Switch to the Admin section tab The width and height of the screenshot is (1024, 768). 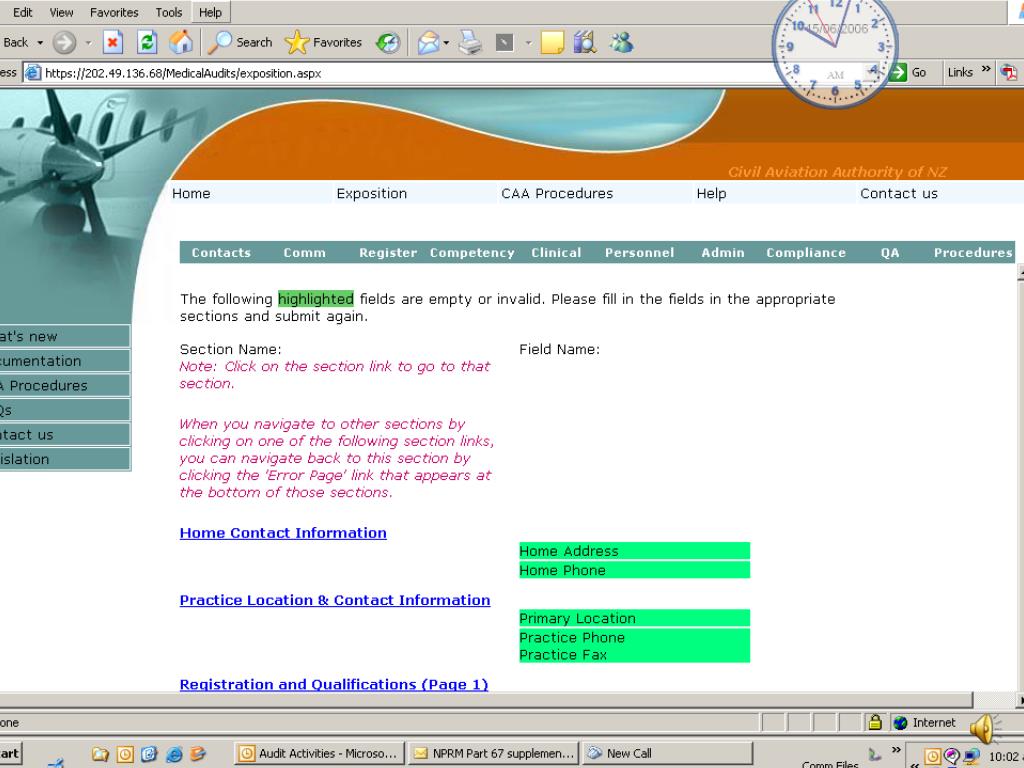pyautogui.click(x=723, y=253)
